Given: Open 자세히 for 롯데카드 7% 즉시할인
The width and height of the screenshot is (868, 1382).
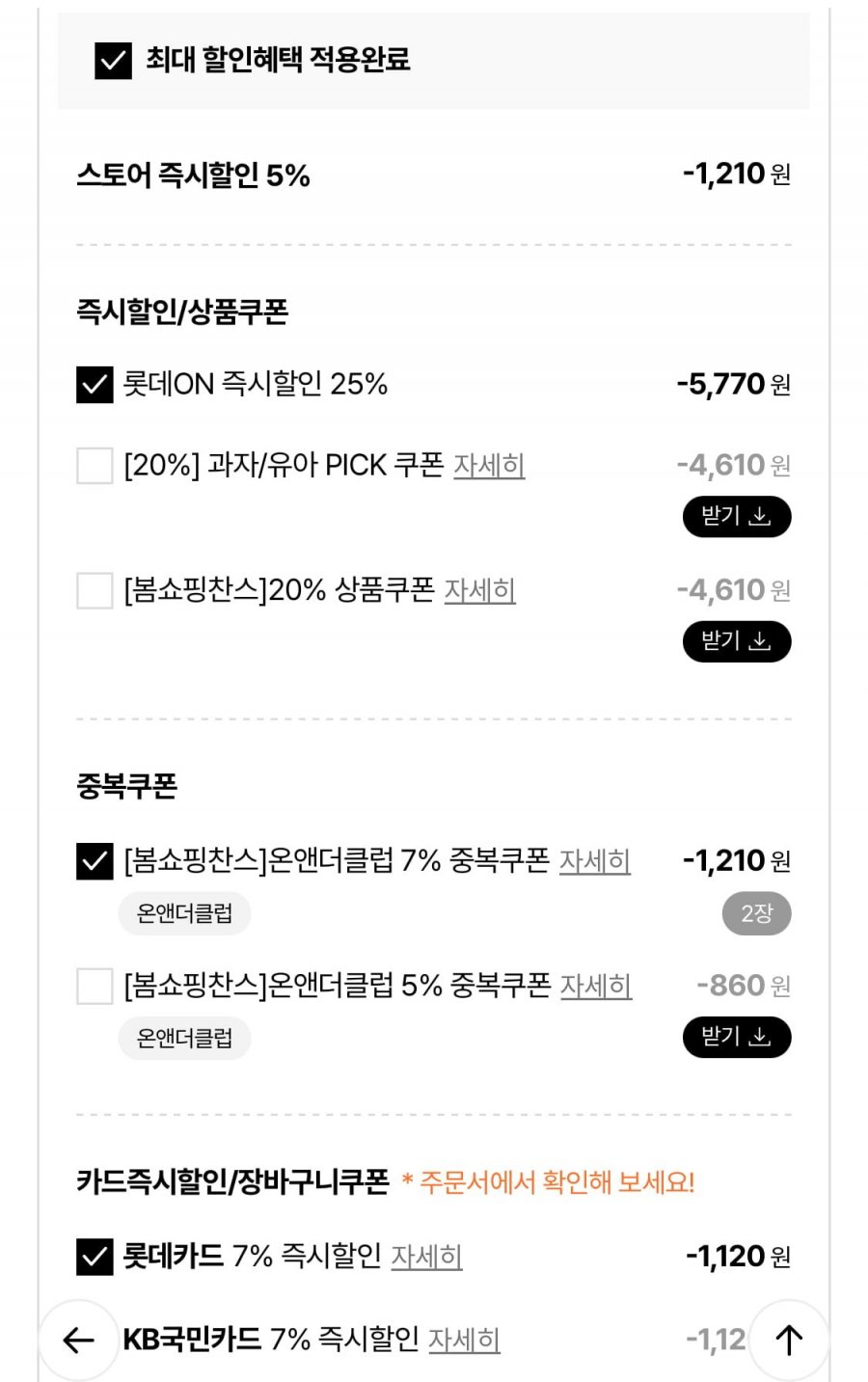Looking at the screenshot, I should (x=426, y=1257).
